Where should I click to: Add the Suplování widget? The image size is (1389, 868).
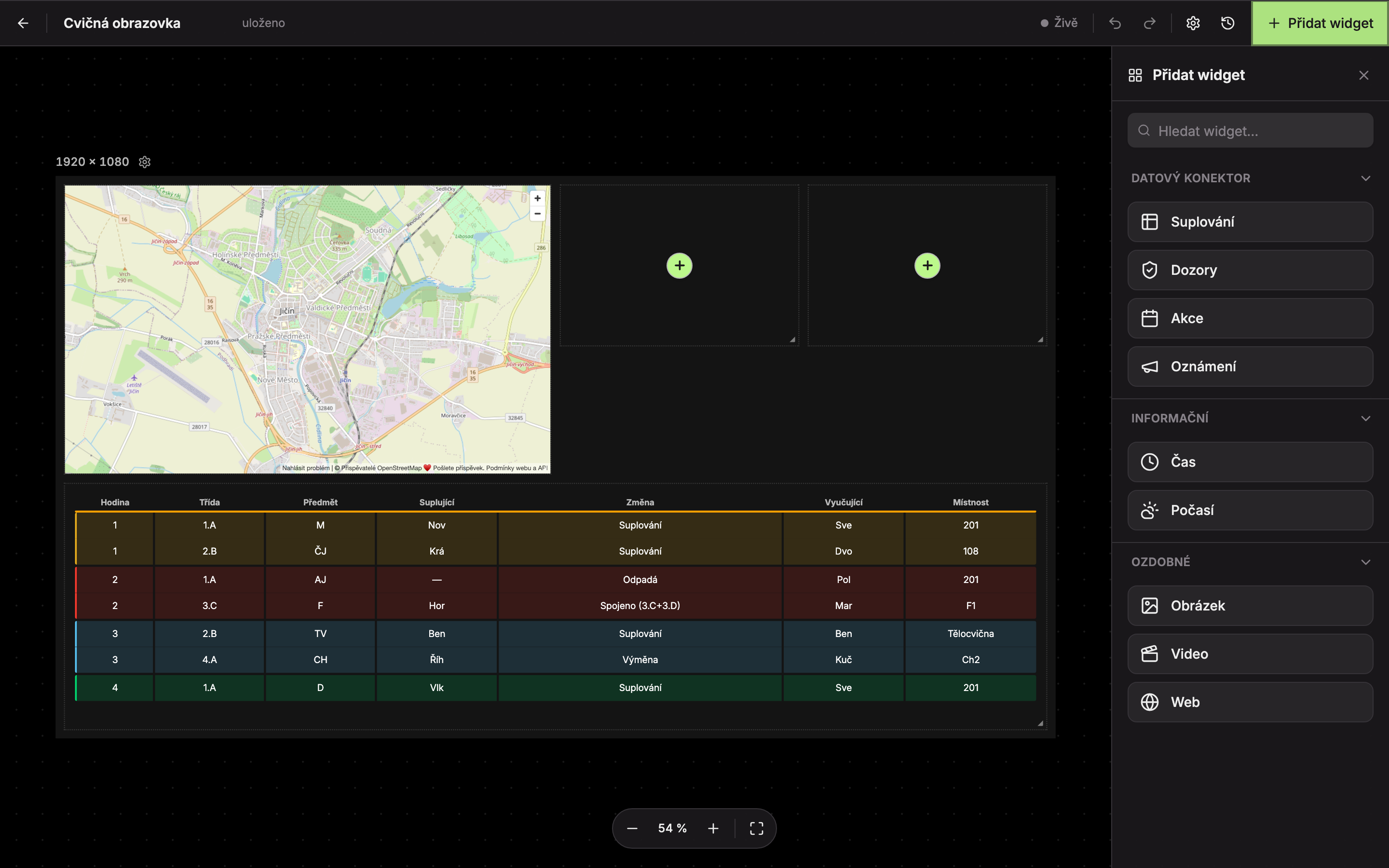pyautogui.click(x=1250, y=222)
